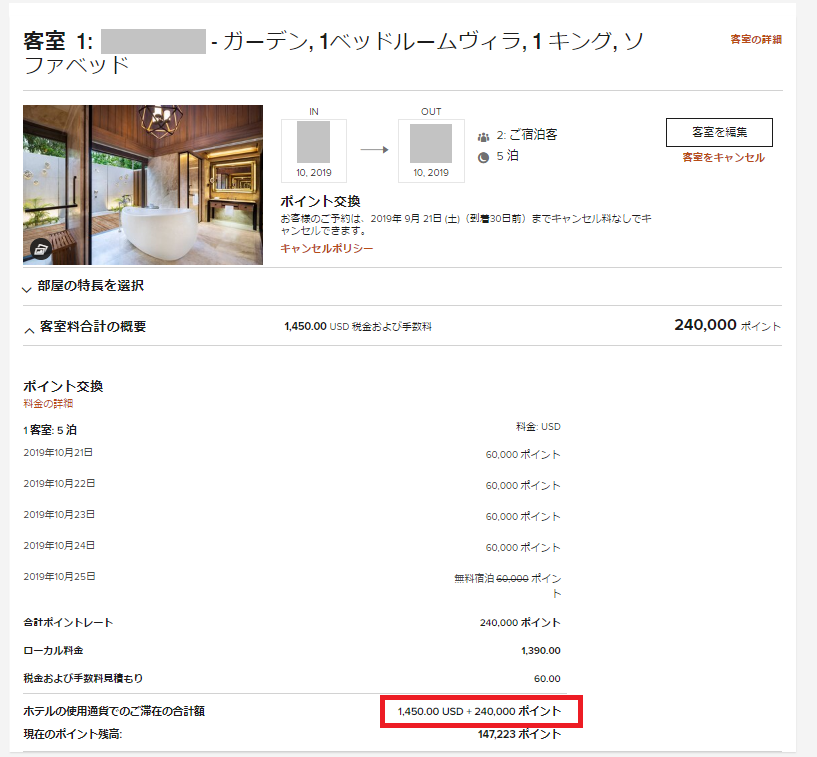Screen dimensions: 817x757
Task: Click the 60,000 ポイント value for 10月22日
Action: point(523,486)
